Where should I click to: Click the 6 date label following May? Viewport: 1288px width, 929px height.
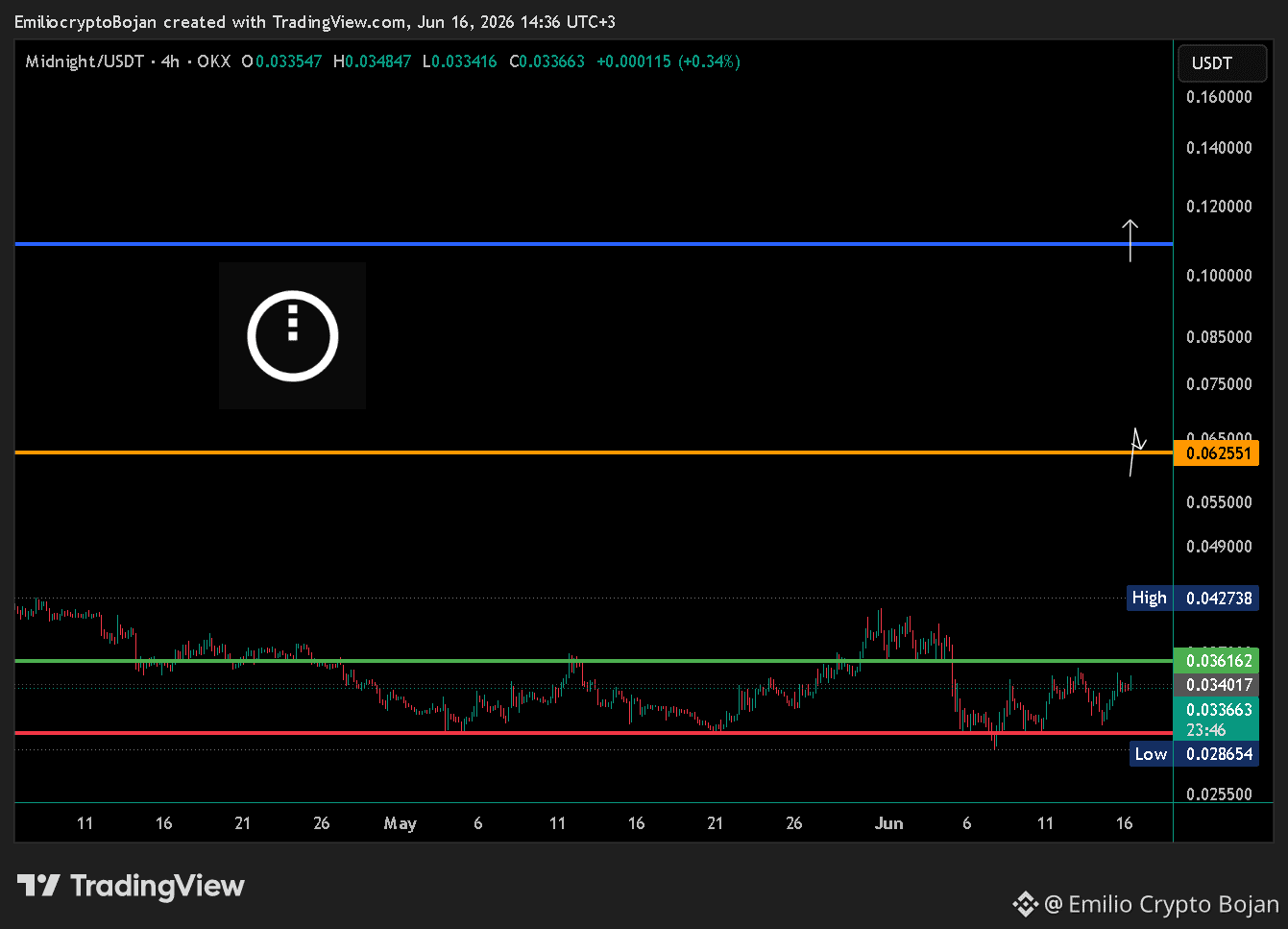point(478,823)
